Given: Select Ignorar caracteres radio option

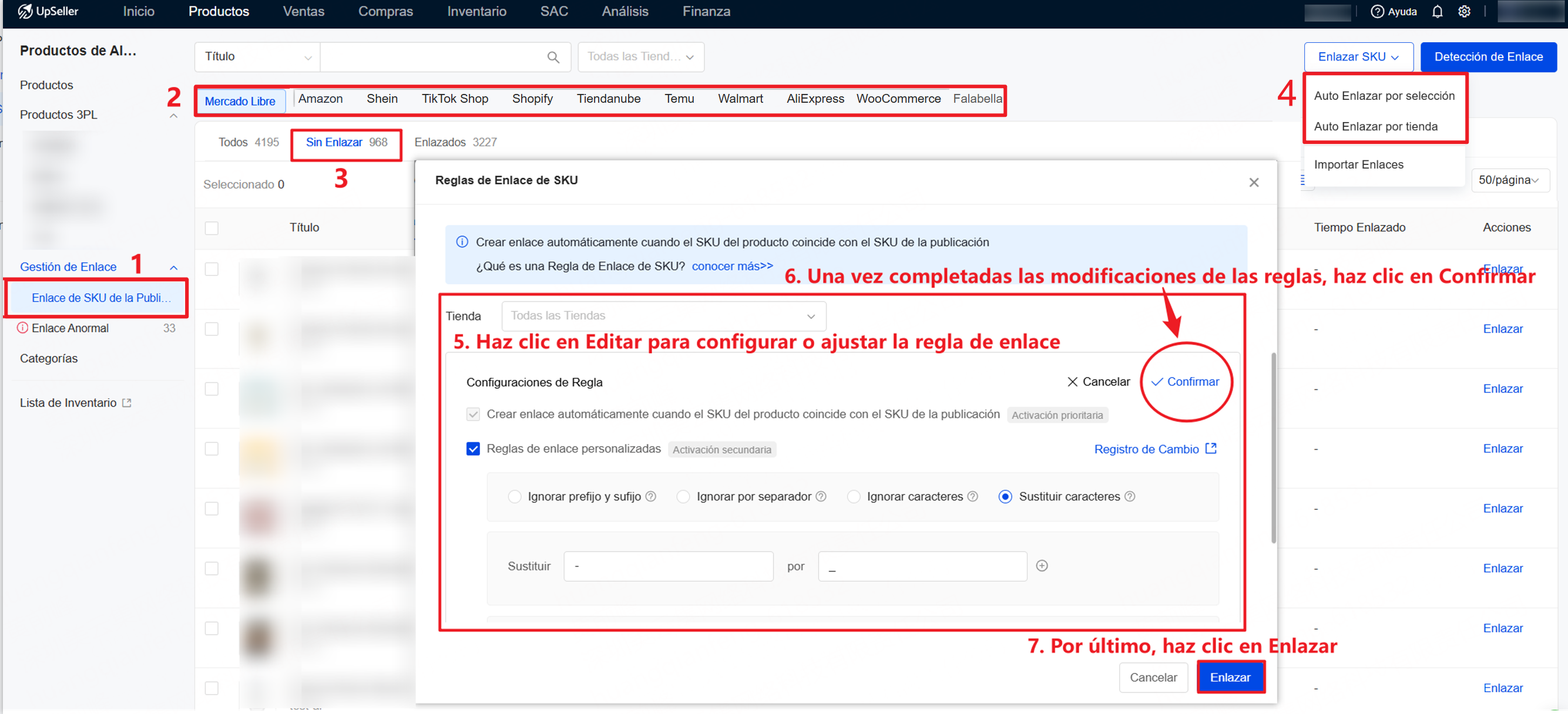Looking at the screenshot, I should 854,496.
